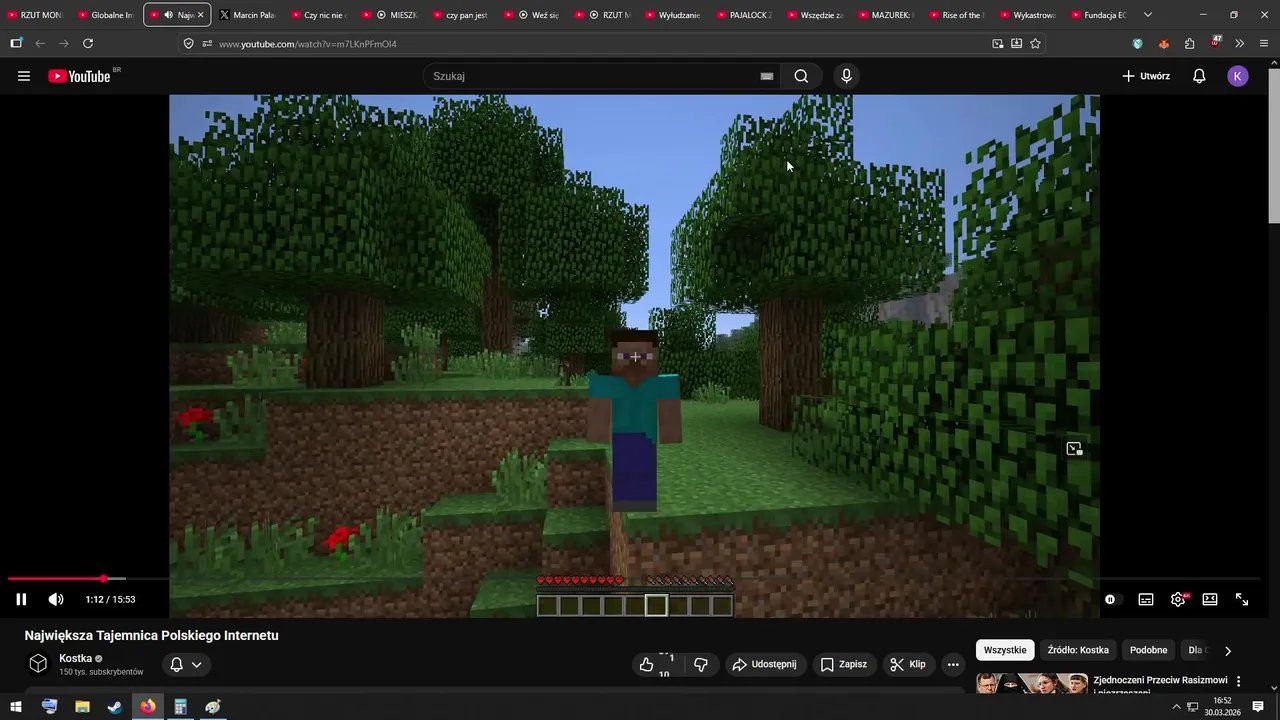
Task: Open the YouTube guide hamburger menu
Action: (24, 76)
